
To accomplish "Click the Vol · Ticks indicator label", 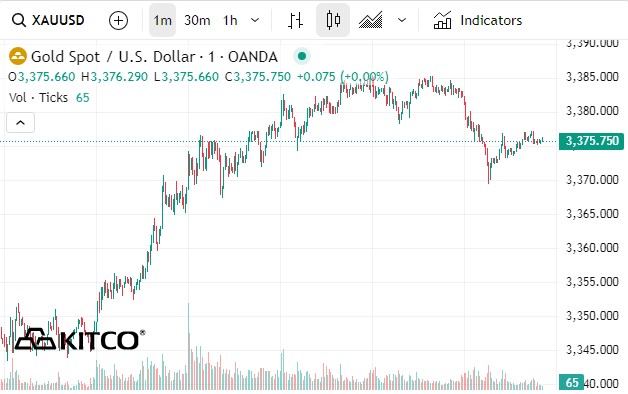I will (38, 97).
